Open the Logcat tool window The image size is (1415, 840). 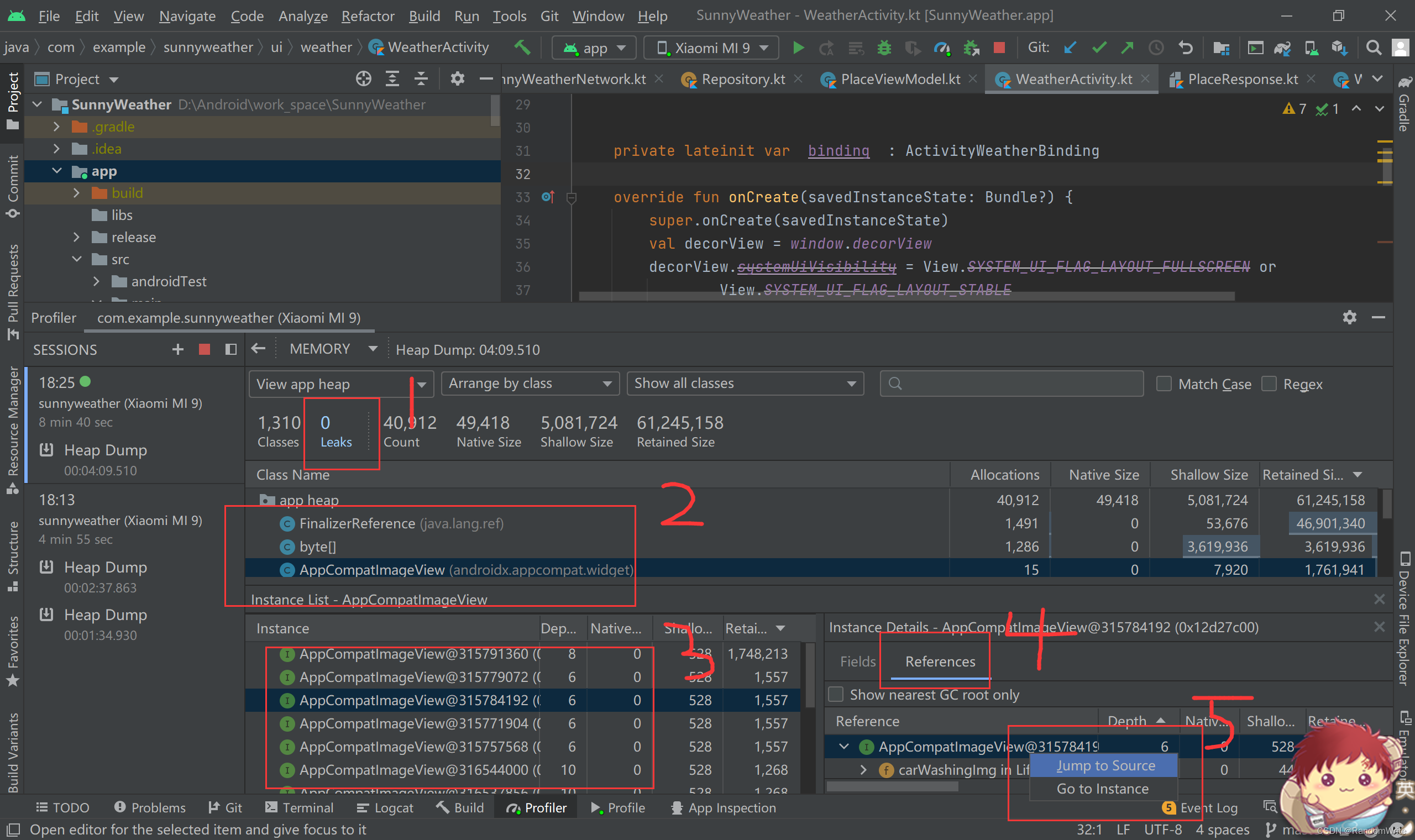pos(385,808)
